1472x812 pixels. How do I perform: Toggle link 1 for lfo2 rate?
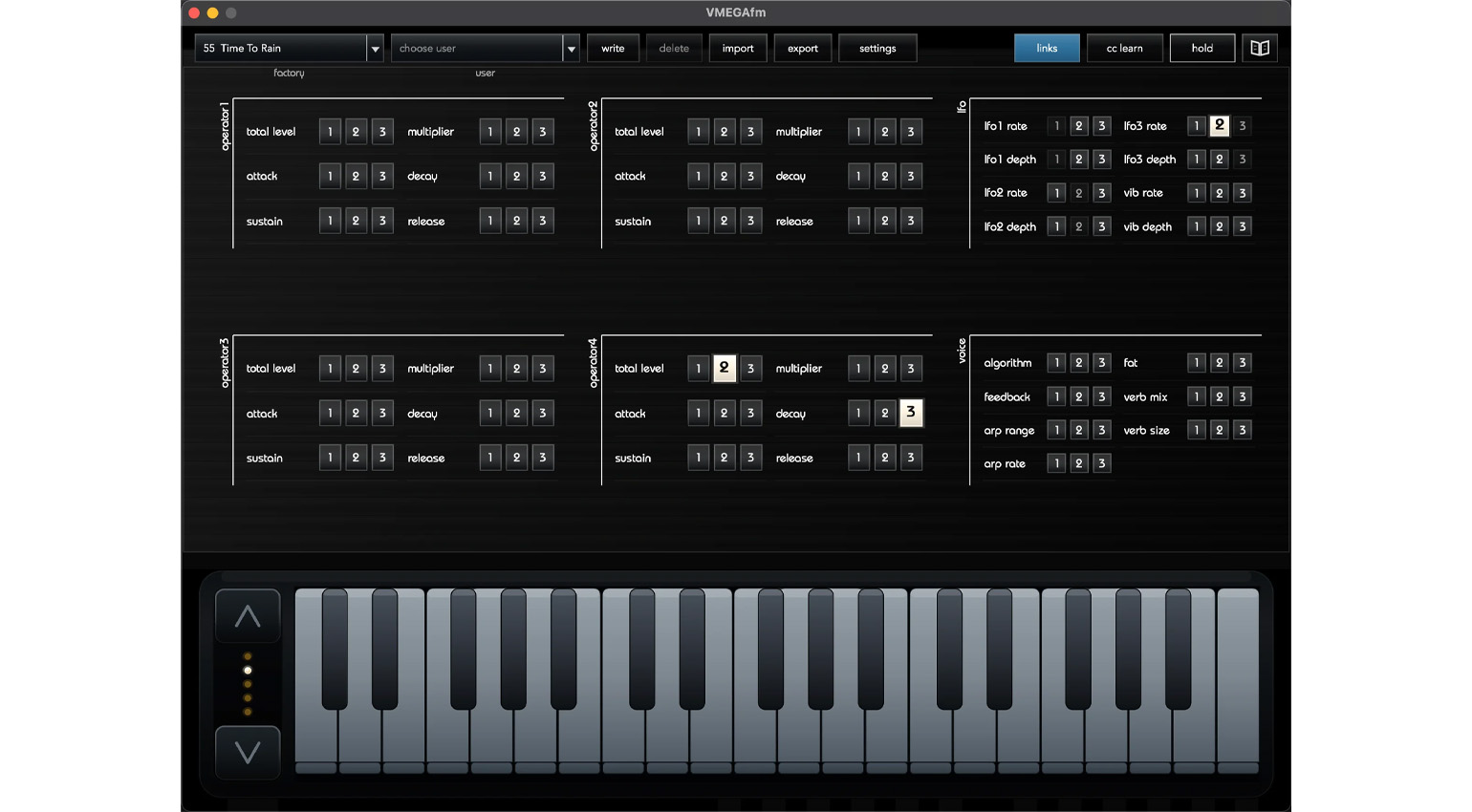click(1056, 193)
